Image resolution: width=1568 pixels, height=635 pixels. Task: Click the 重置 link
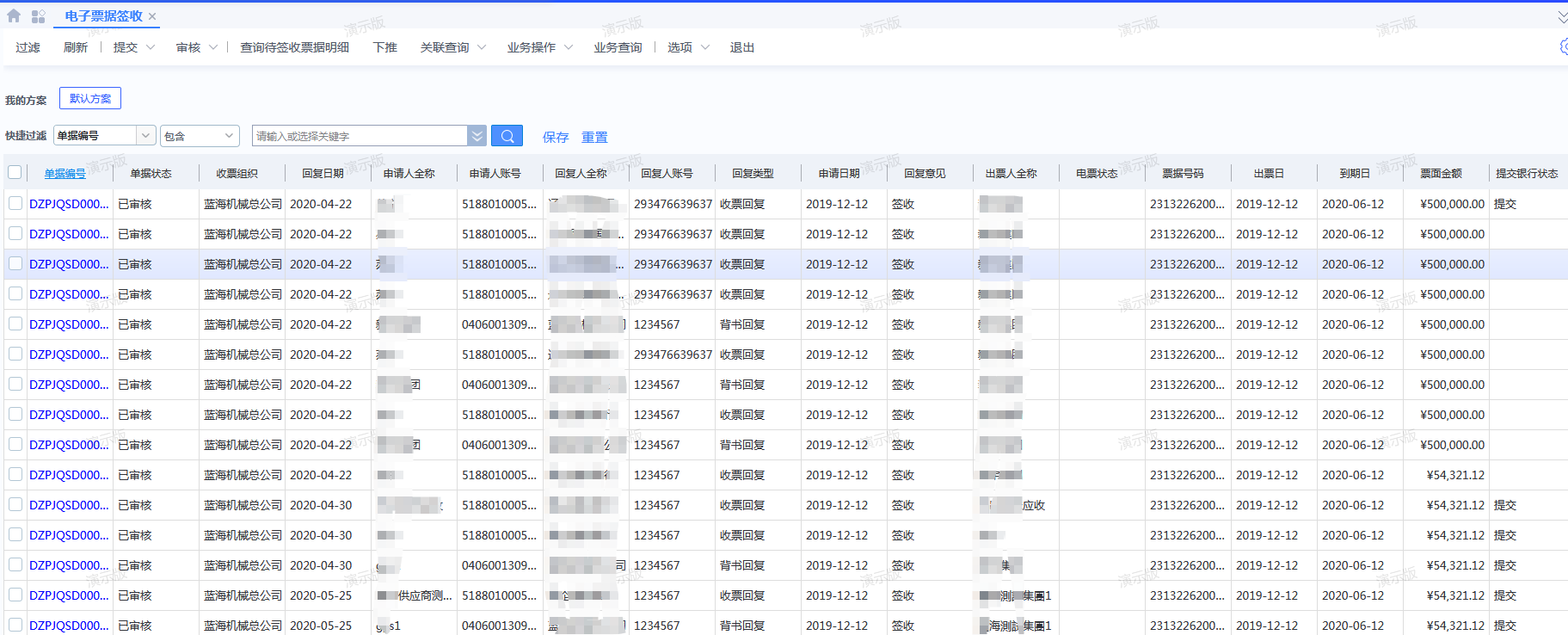[594, 137]
